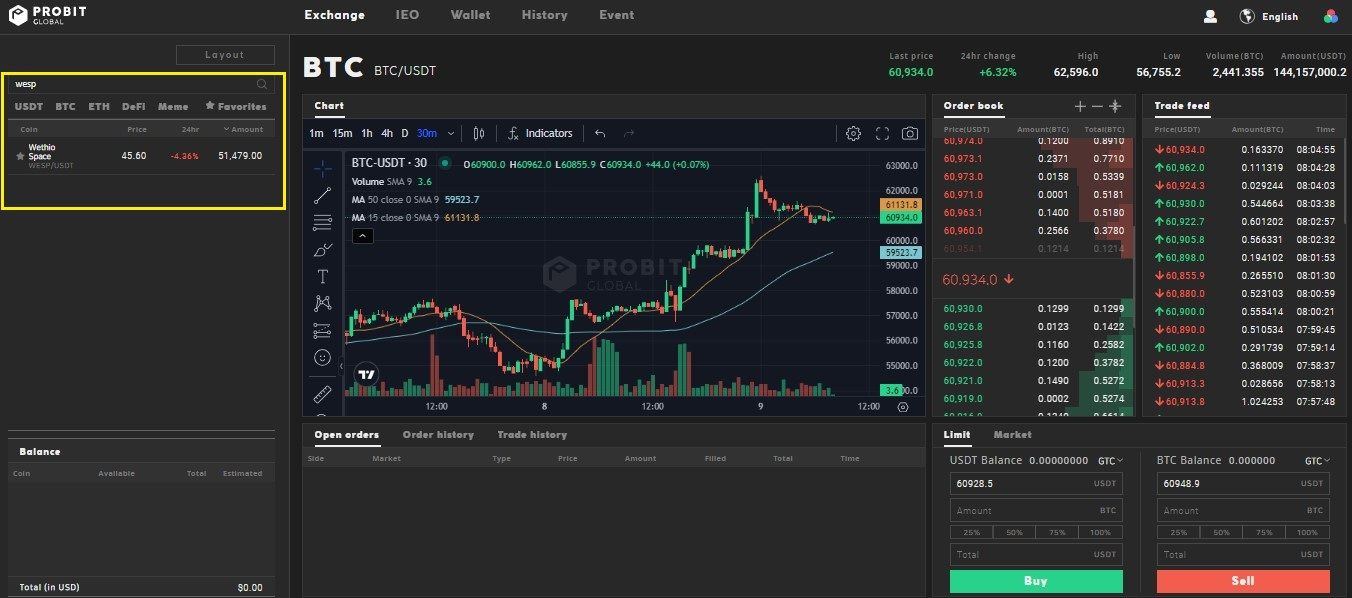
Task: Filter coin list by DeFi tab
Action: (134, 106)
